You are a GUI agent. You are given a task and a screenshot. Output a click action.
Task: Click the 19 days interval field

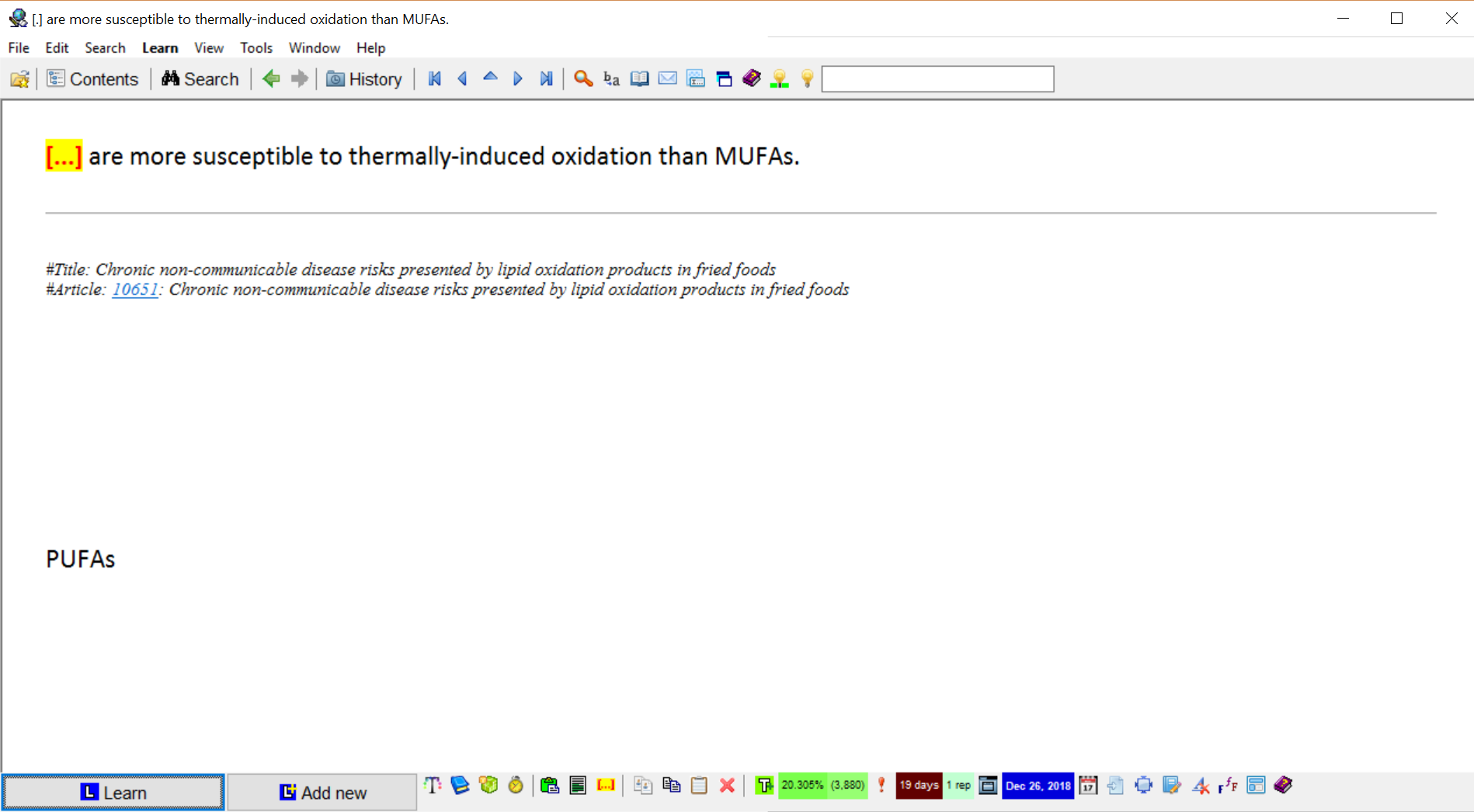[x=919, y=786]
